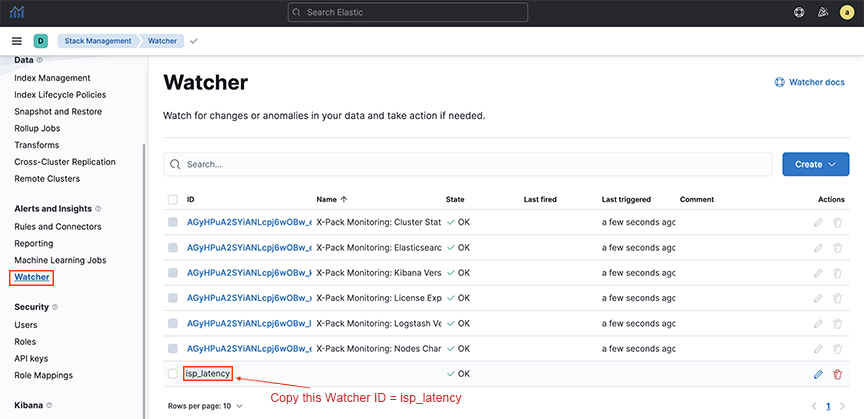
Task: Click edit pencil for Kibana Version watch
Action: 818,272
